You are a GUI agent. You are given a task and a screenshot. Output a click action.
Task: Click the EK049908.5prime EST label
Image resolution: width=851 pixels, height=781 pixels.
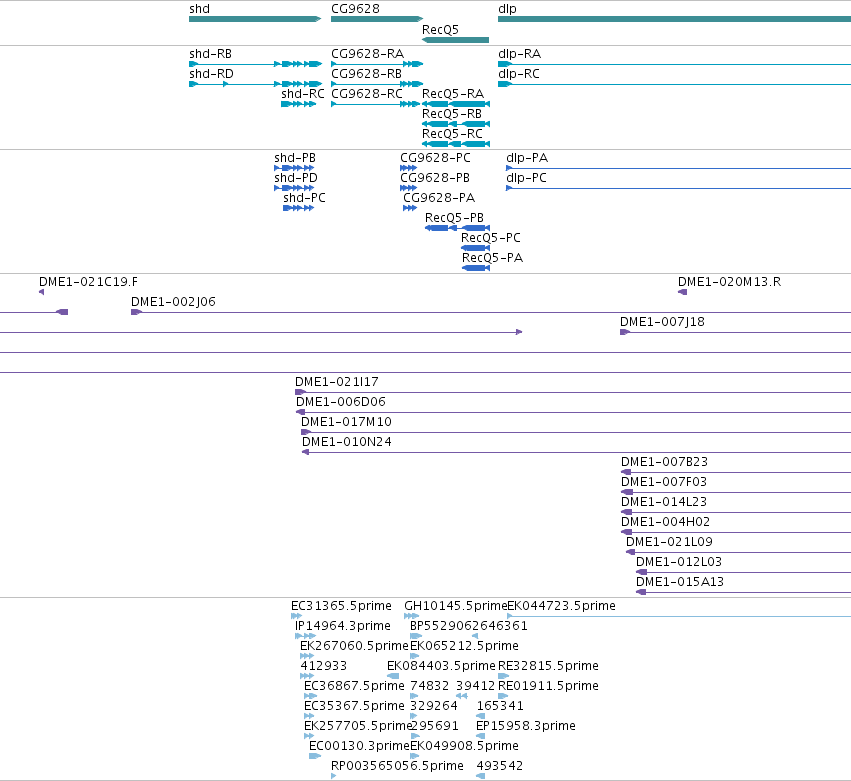tap(464, 747)
